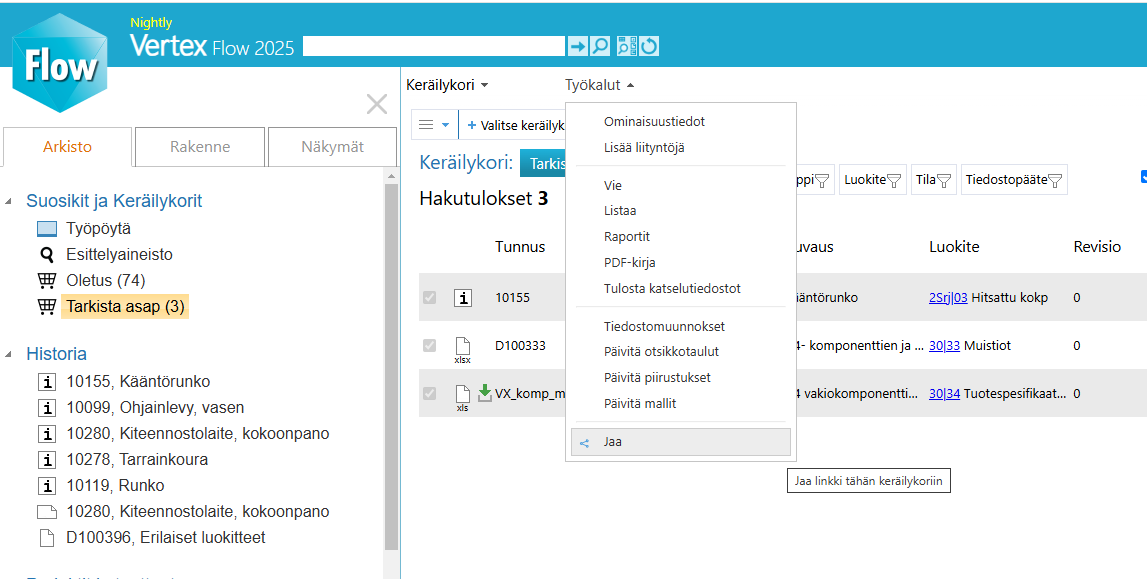
Task: Click info icon of 10280 Kiteennostolaite in history
Action: [47, 434]
